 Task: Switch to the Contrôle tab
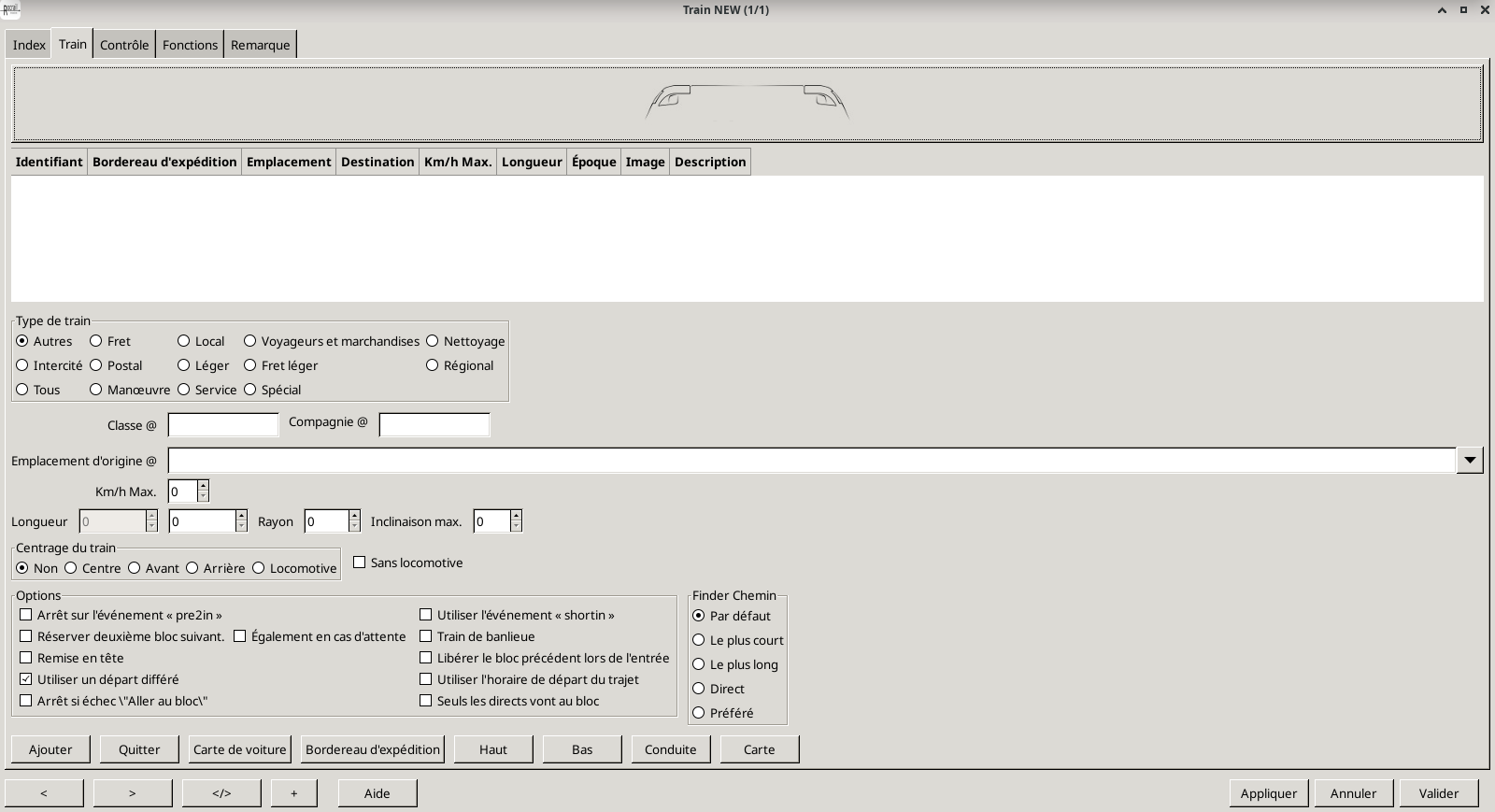(124, 45)
